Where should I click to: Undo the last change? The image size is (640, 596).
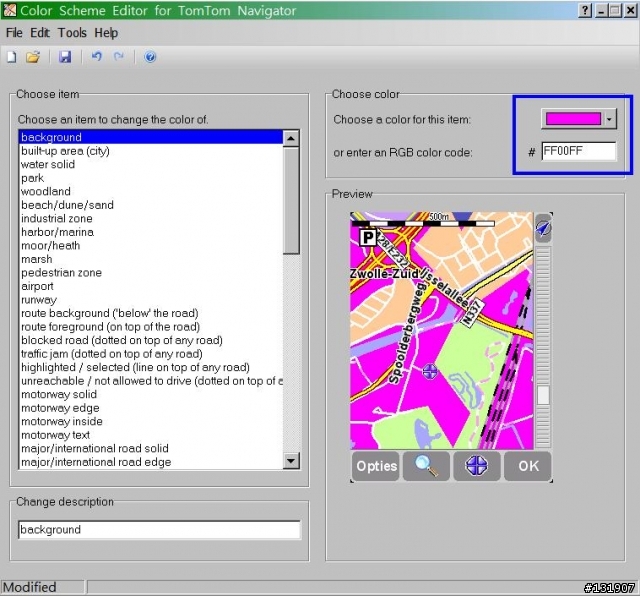click(97, 56)
